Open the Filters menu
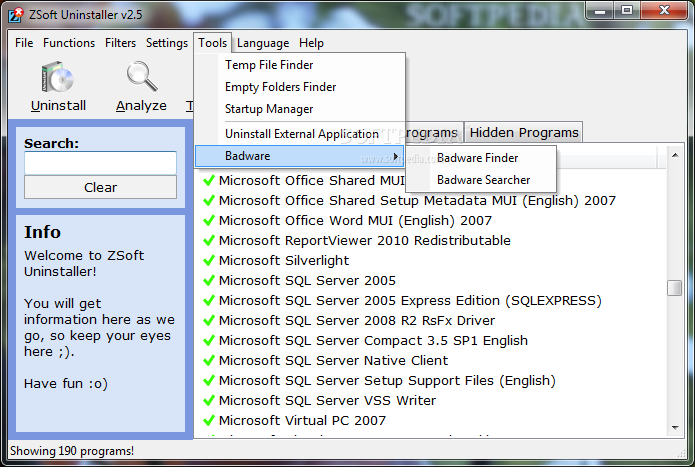Image resolution: width=695 pixels, height=467 pixels. pyautogui.click(x=120, y=43)
